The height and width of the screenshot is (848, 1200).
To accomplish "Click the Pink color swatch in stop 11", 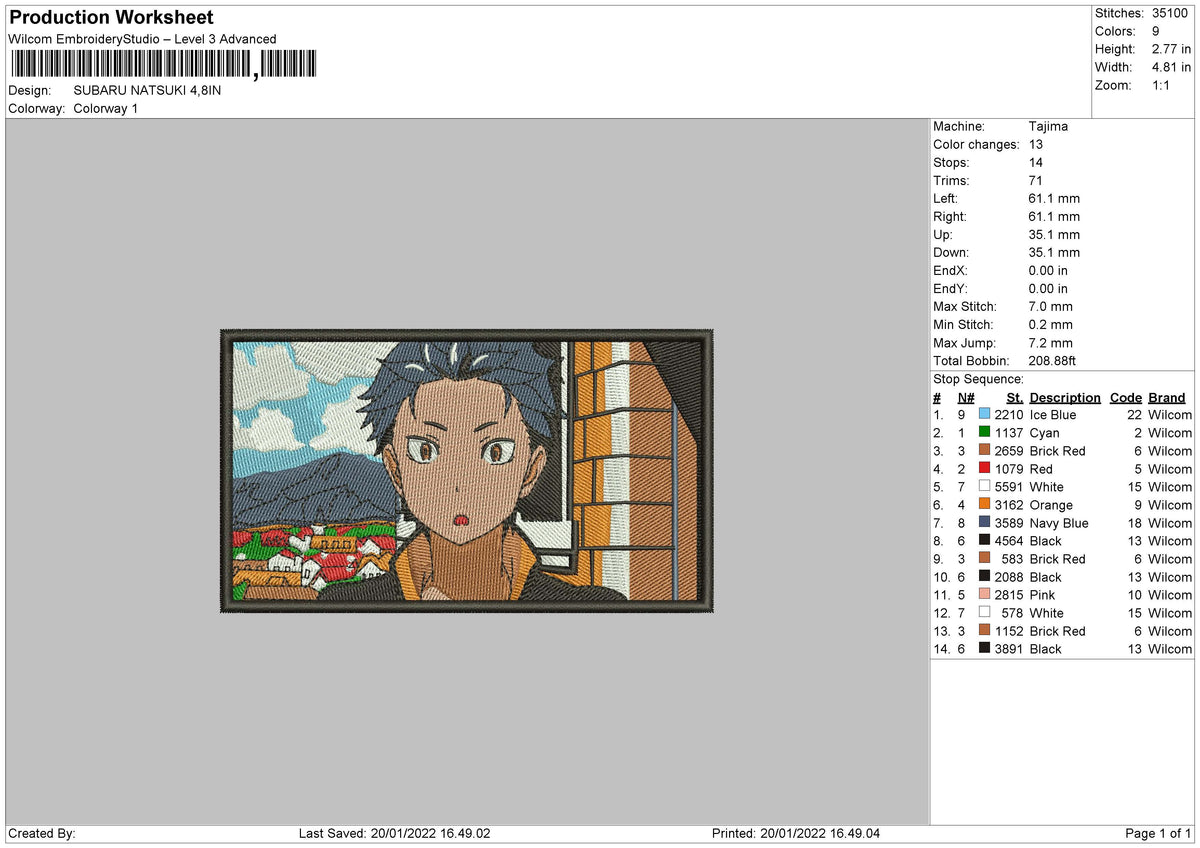I will tap(985, 595).
